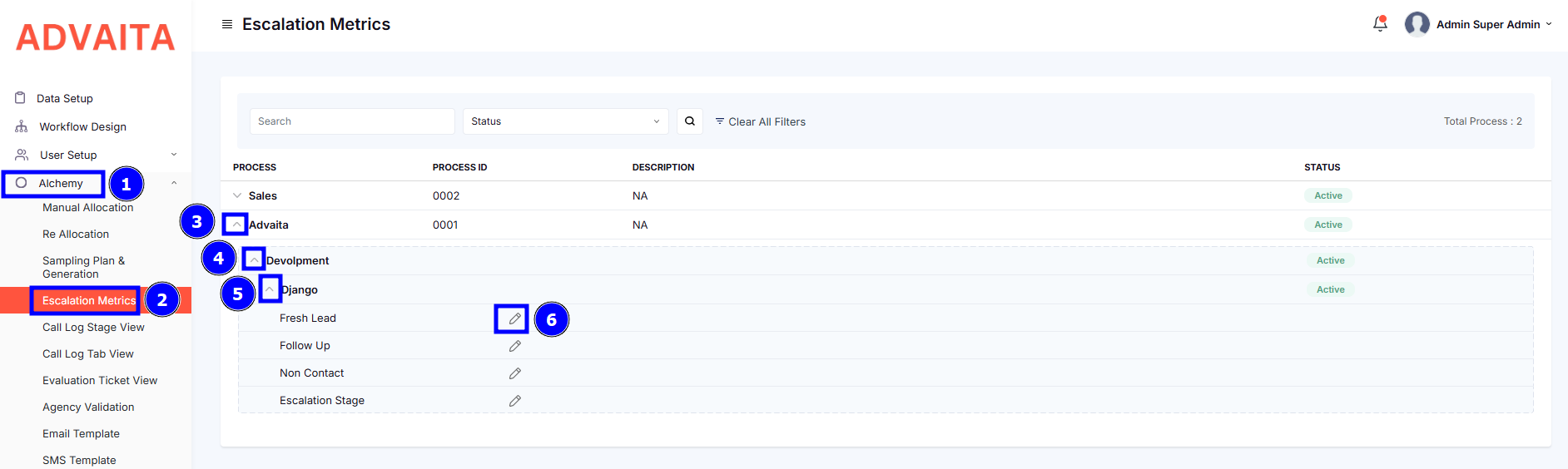The width and height of the screenshot is (1568, 469).
Task: Open Data Setup in the sidebar
Action: [65, 98]
